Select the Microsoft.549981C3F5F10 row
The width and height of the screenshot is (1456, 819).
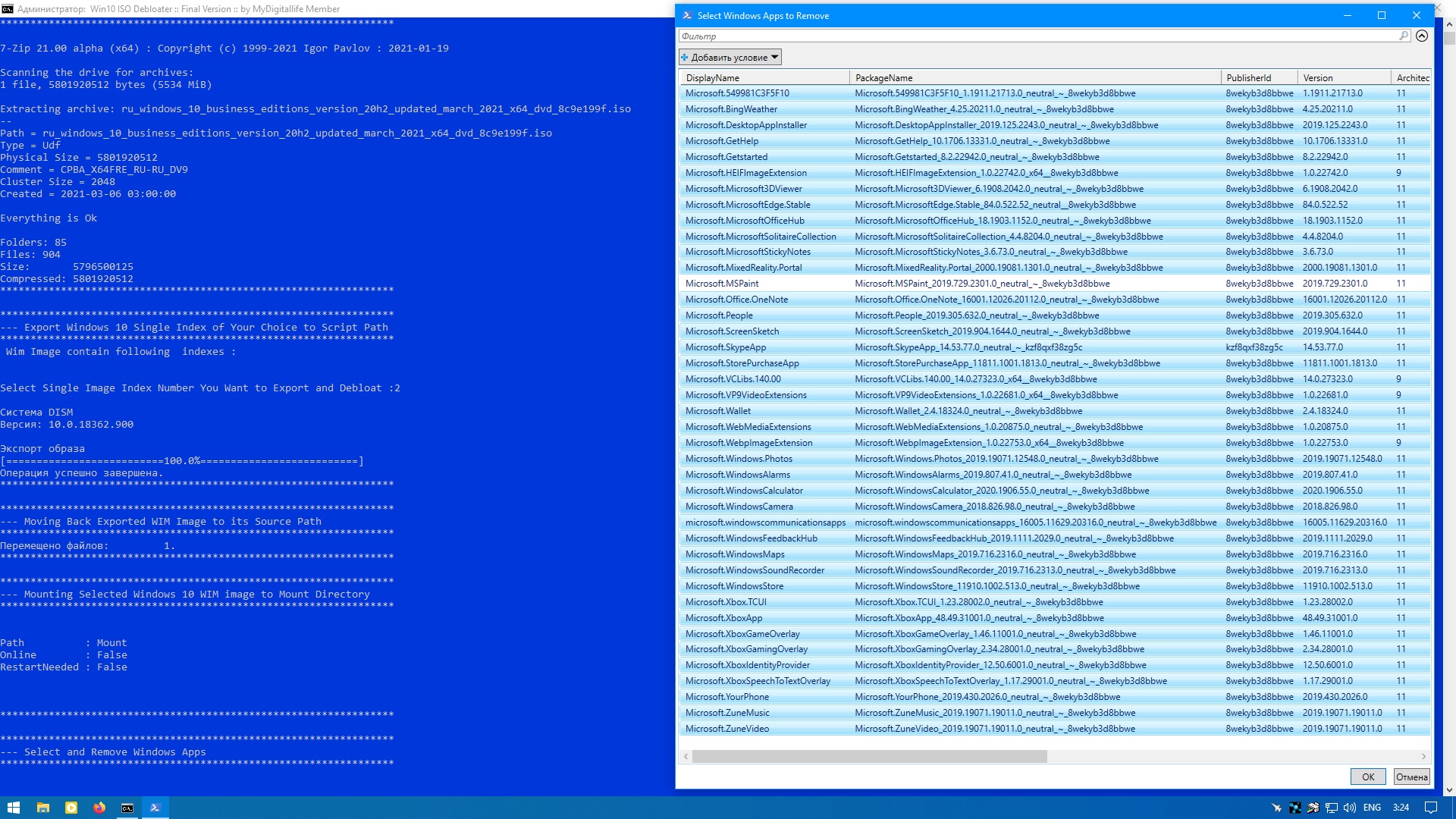(1055, 93)
